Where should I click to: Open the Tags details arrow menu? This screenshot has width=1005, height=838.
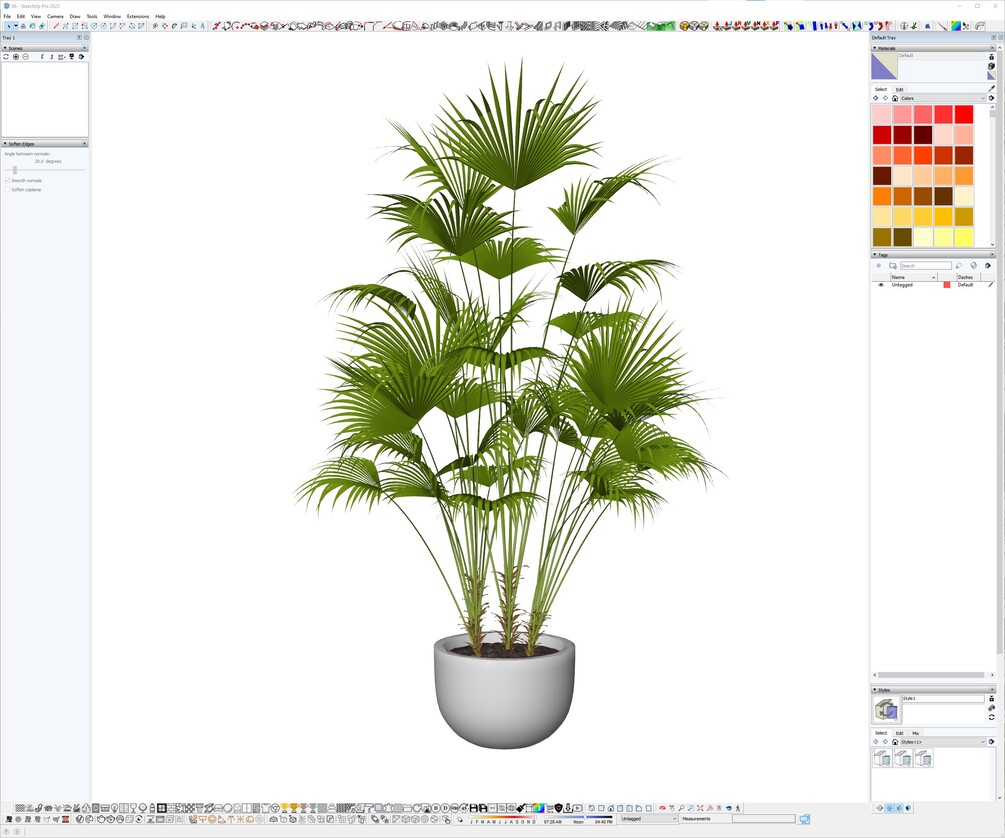coord(988,265)
